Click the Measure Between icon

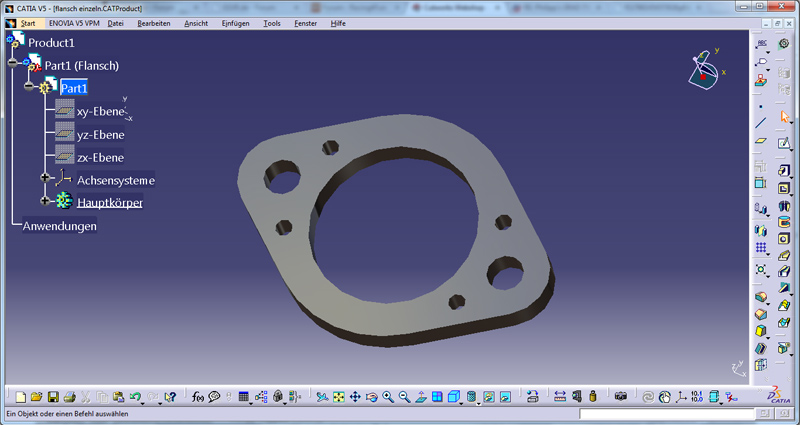click(x=560, y=397)
